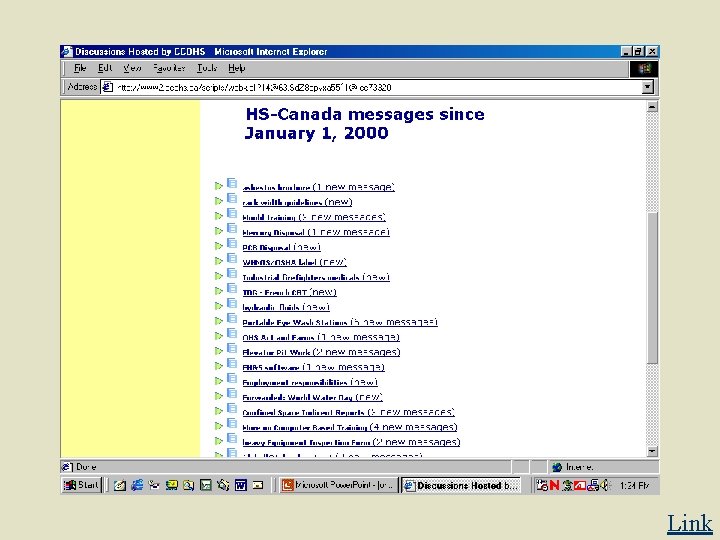
Task: Open the Edit menu
Action: pos(105,68)
